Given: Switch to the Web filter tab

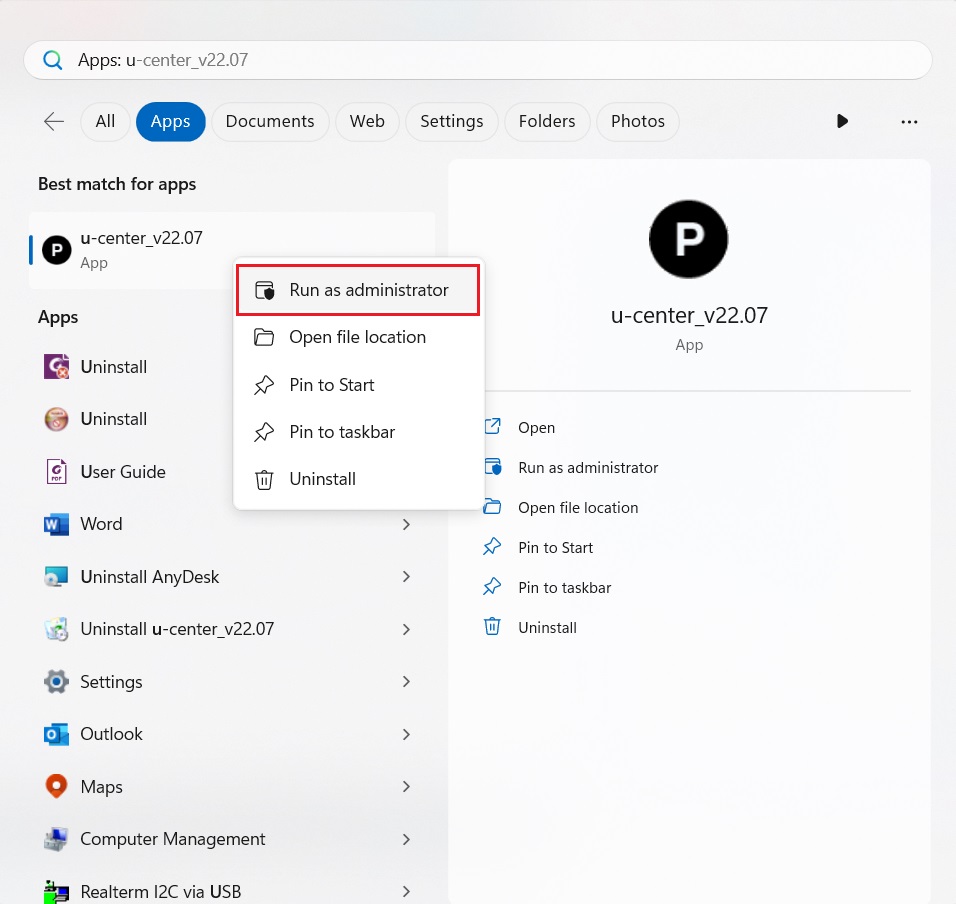Looking at the screenshot, I should [367, 121].
